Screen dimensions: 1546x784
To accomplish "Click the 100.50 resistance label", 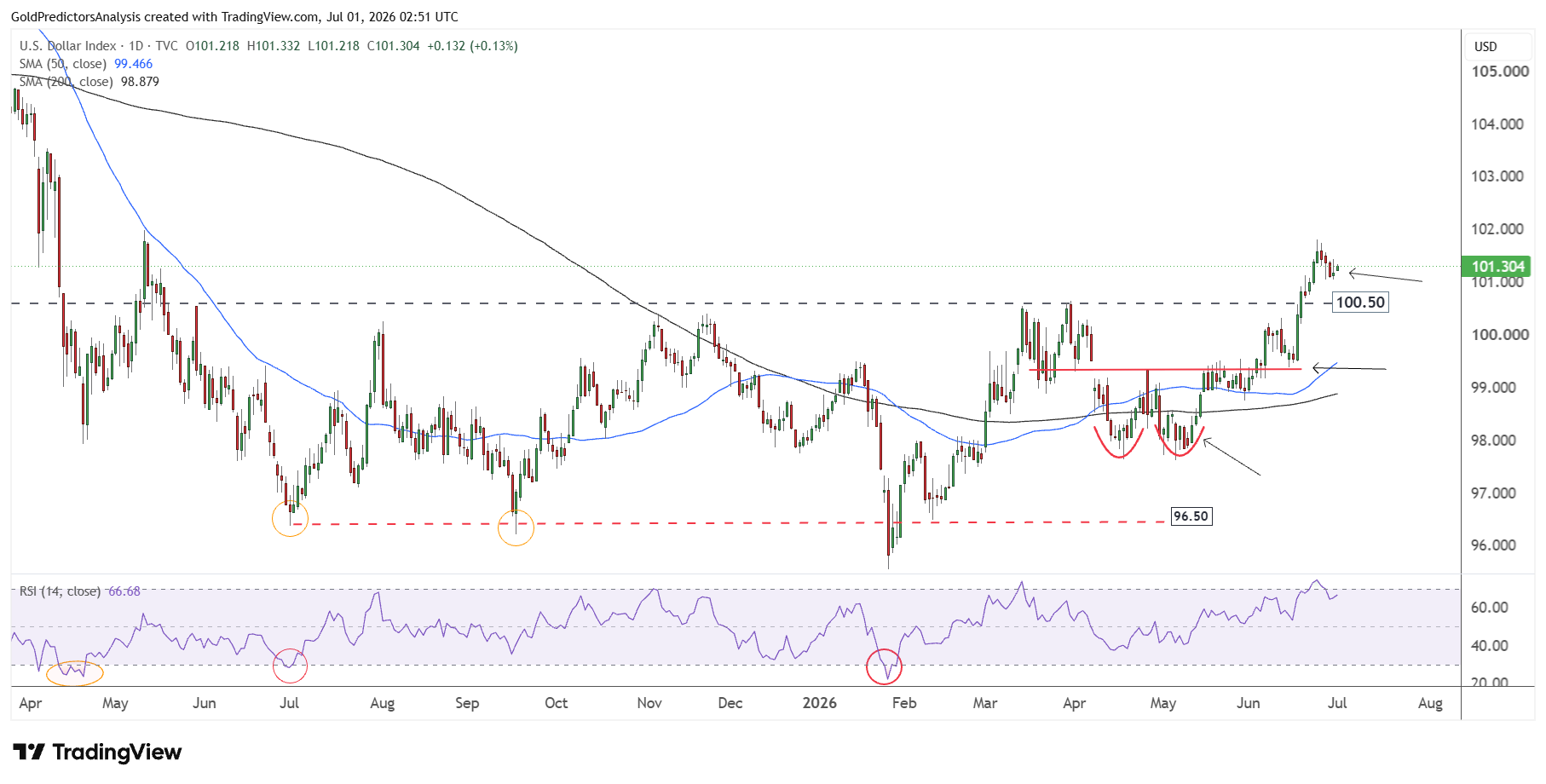I will click(x=1360, y=303).
